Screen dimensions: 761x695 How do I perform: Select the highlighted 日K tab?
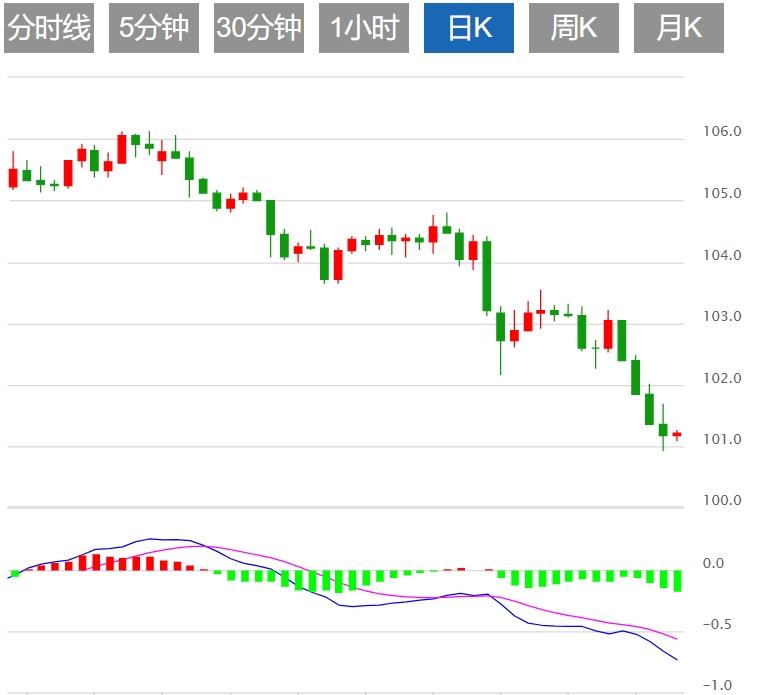pos(469,28)
